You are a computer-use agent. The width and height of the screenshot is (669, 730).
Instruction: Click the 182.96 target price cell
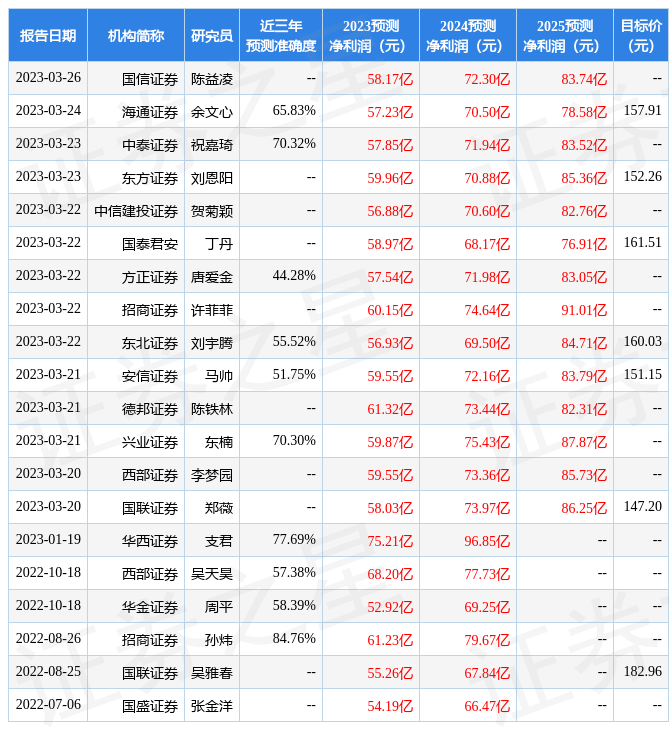pyautogui.click(x=642, y=672)
